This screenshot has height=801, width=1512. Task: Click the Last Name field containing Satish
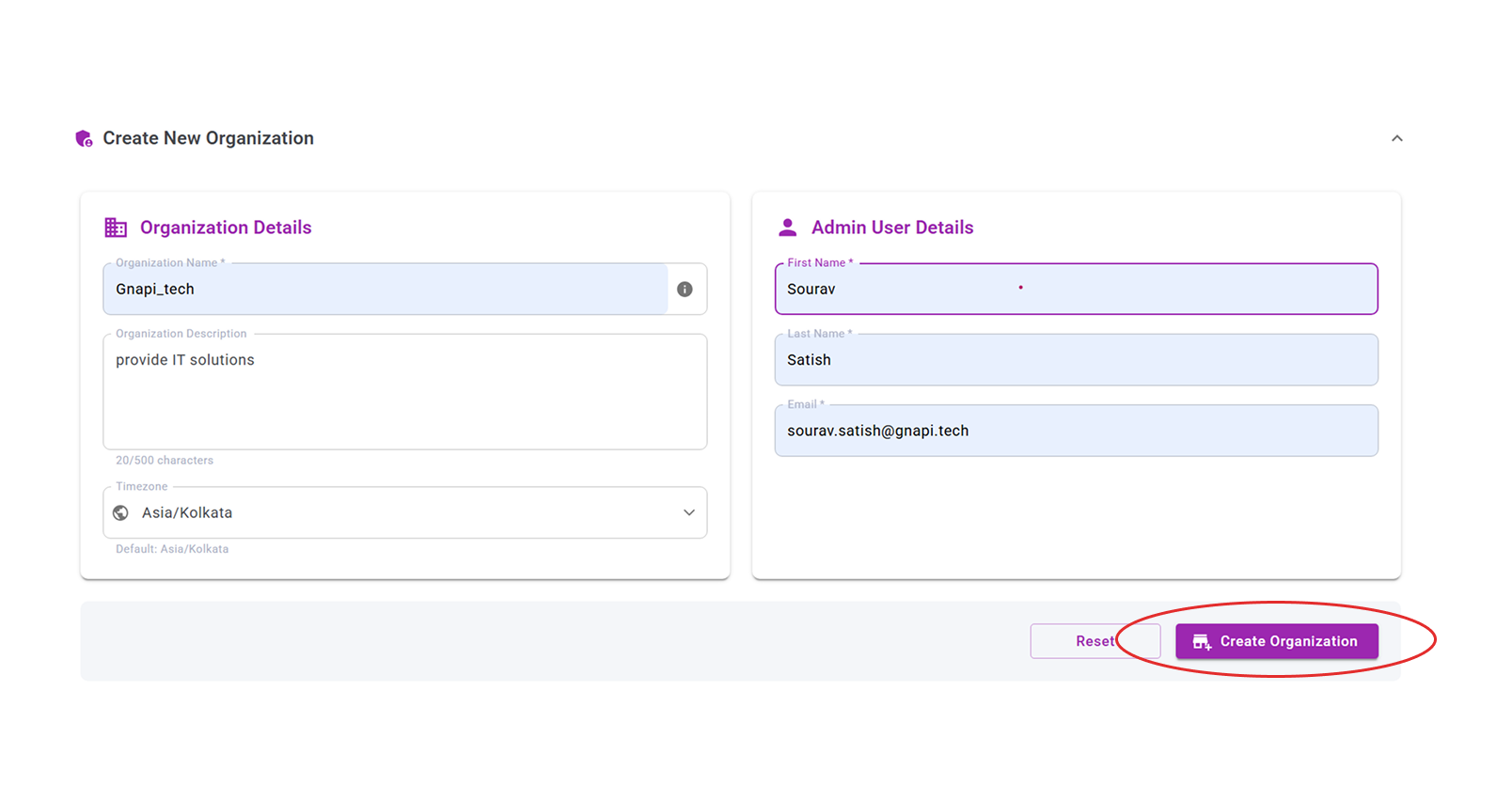tap(1076, 360)
